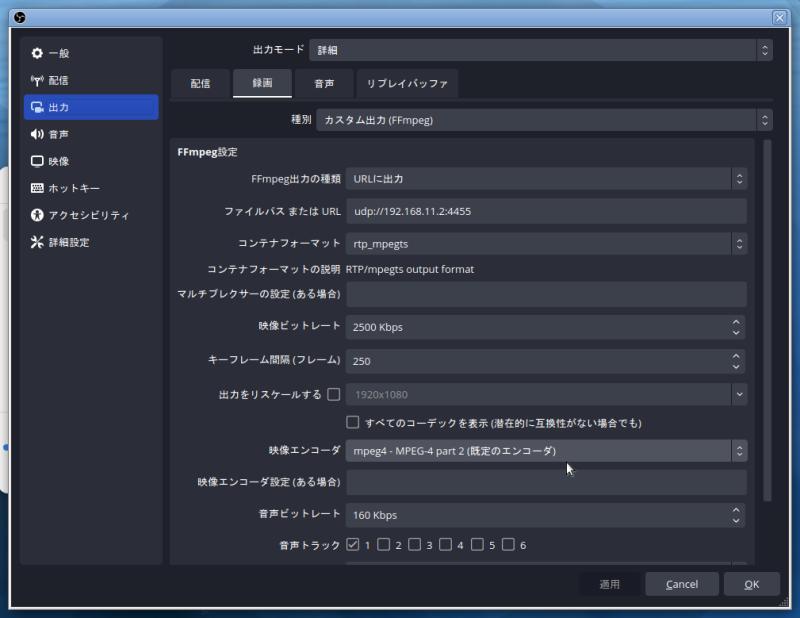Switch to the 音声 output tab
The image size is (800, 618).
pos(323,84)
